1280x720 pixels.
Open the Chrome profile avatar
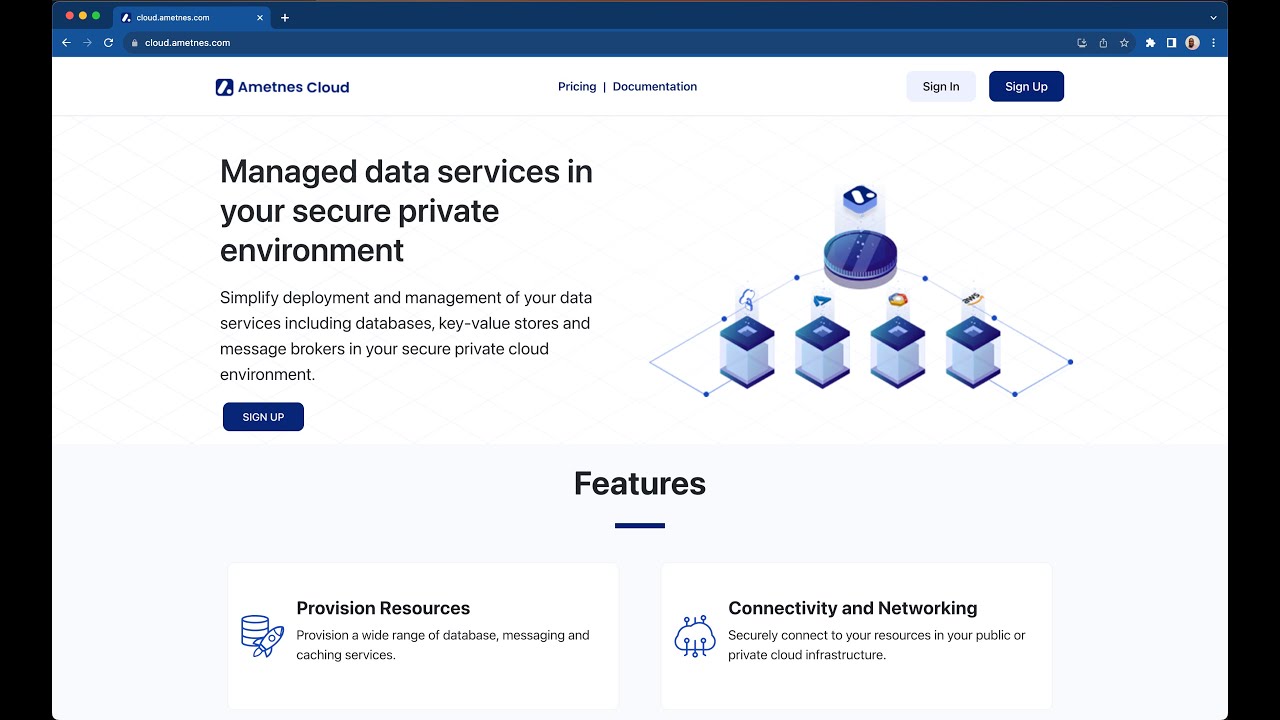[x=1192, y=43]
